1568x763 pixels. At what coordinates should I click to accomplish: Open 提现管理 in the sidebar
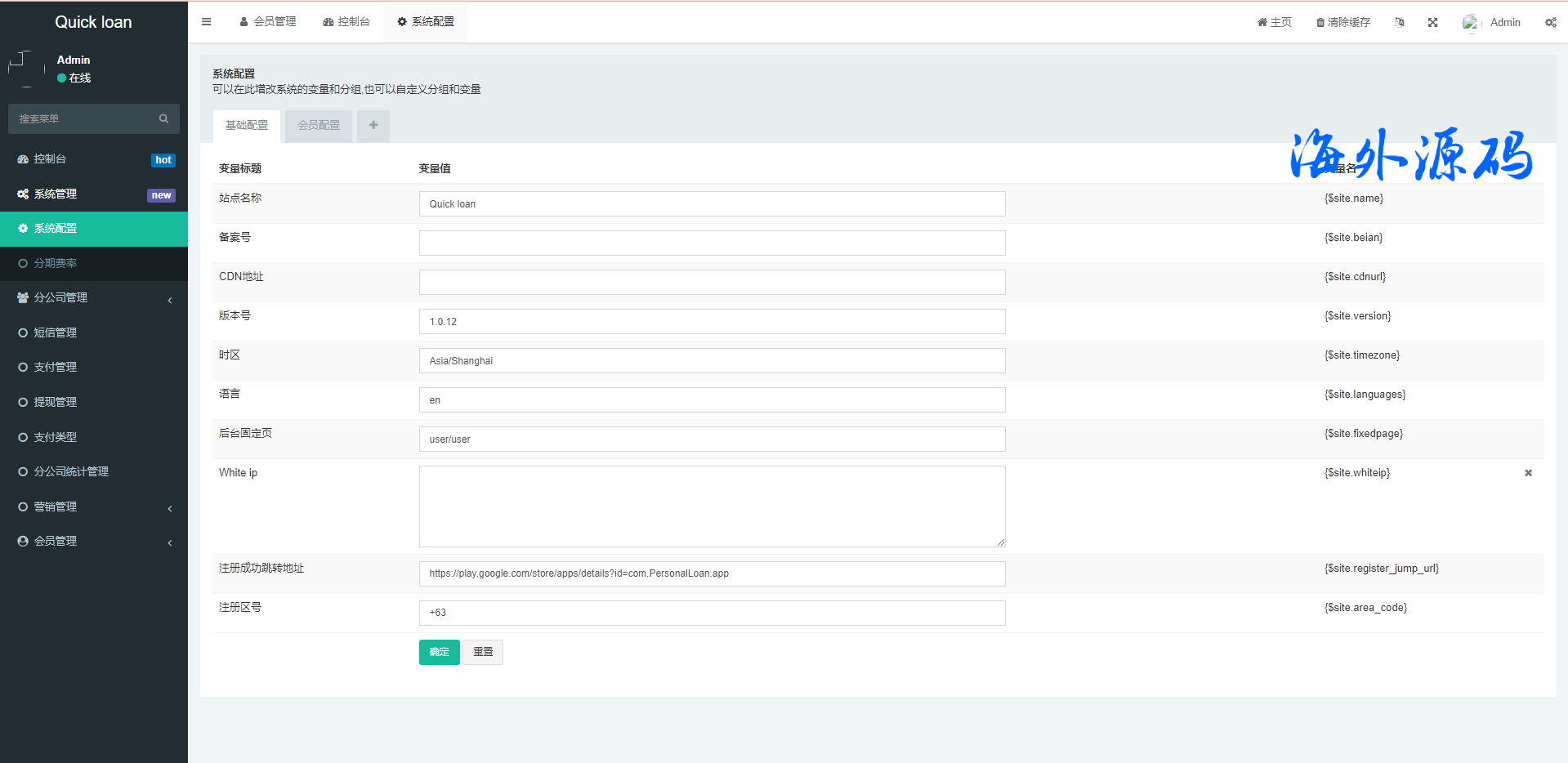pyautogui.click(x=56, y=403)
